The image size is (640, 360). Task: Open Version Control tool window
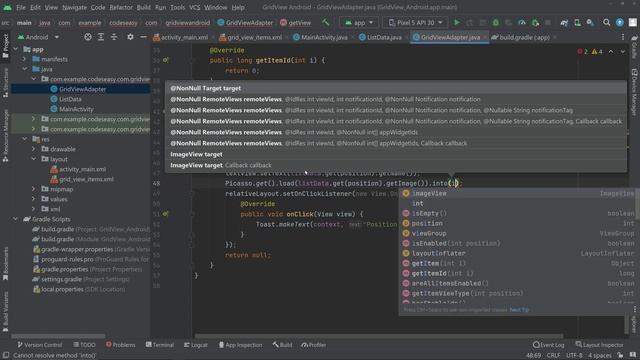coord(40,345)
